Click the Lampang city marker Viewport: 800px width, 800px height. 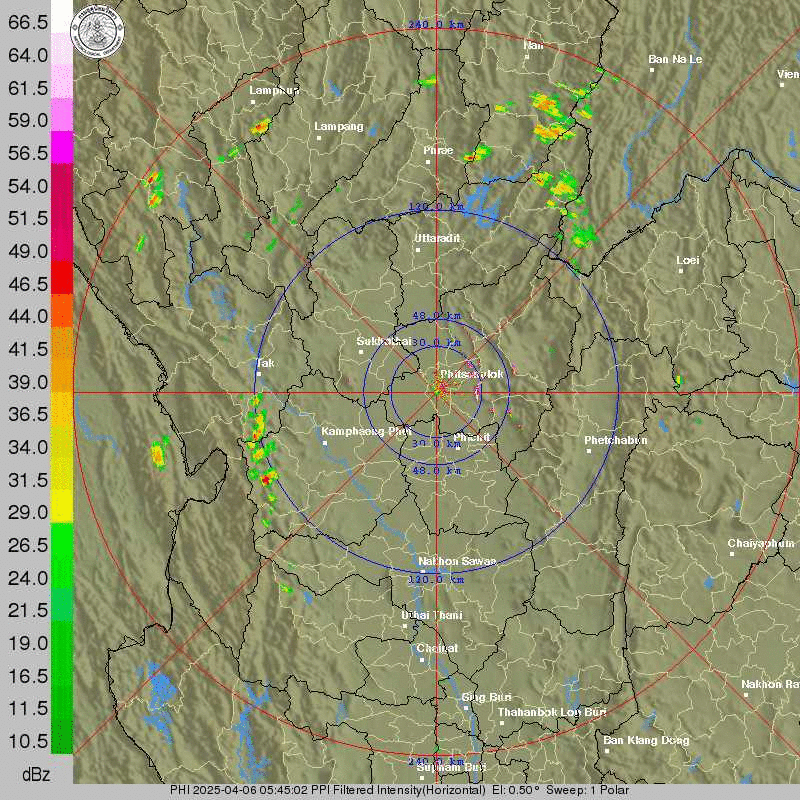320,137
